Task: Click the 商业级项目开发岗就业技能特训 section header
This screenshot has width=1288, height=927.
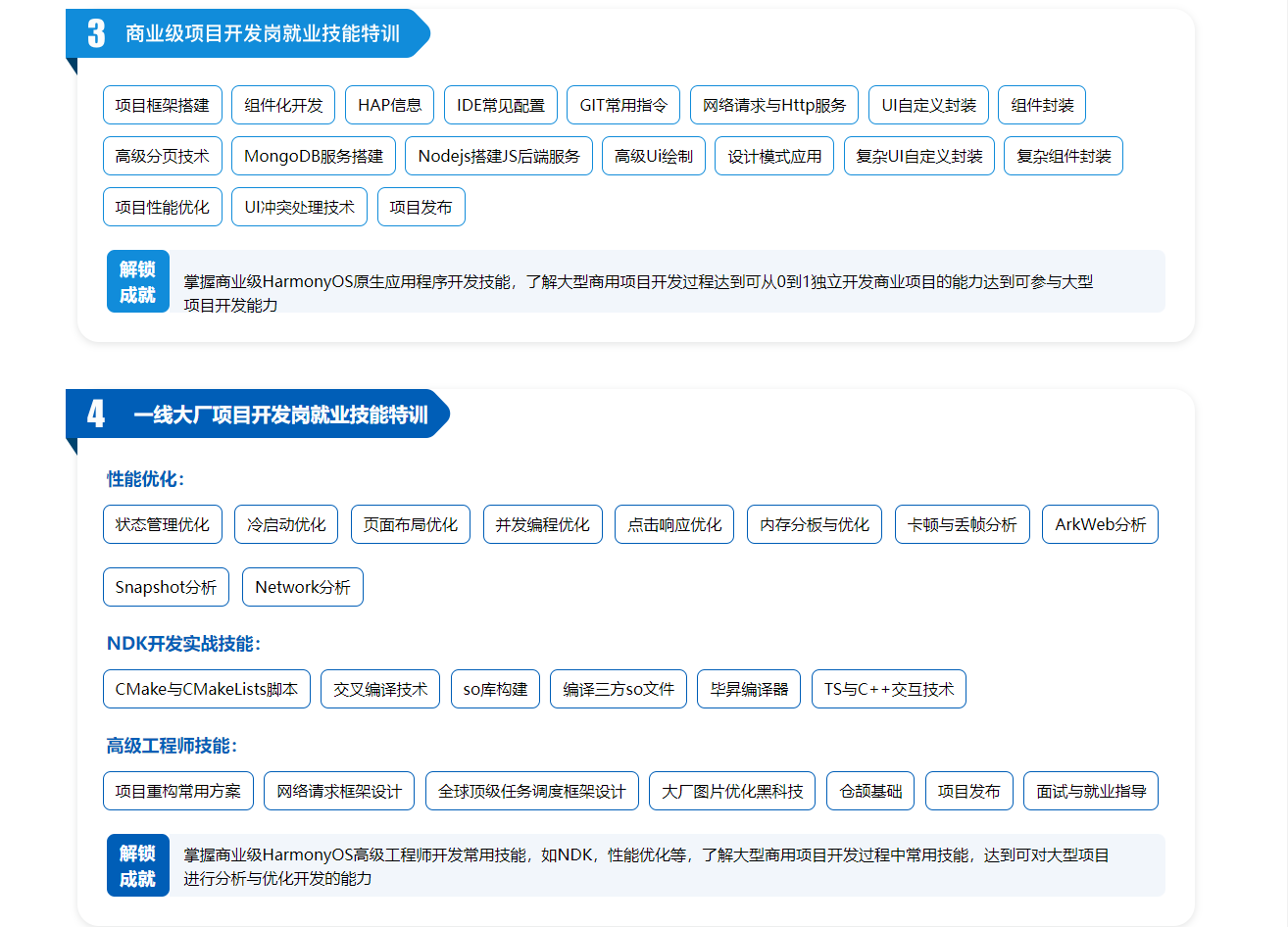Action: pyautogui.click(x=262, y=34)
